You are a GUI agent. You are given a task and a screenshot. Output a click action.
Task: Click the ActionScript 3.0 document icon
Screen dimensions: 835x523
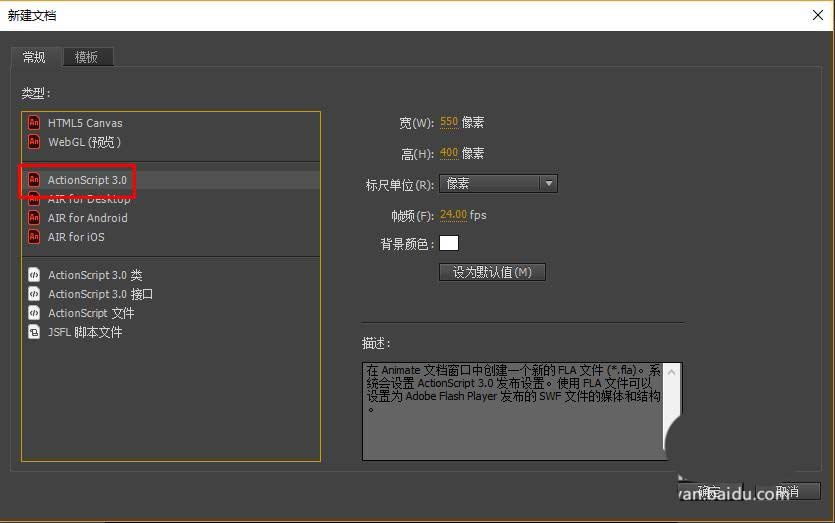pyautogui.click(x=34, y=179)
